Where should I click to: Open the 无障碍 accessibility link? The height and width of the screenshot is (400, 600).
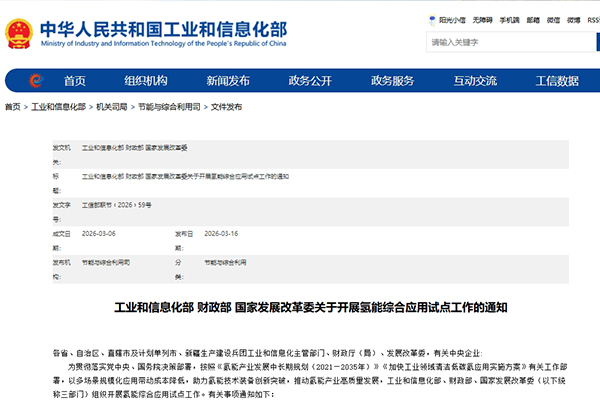[x=482, y=20]
